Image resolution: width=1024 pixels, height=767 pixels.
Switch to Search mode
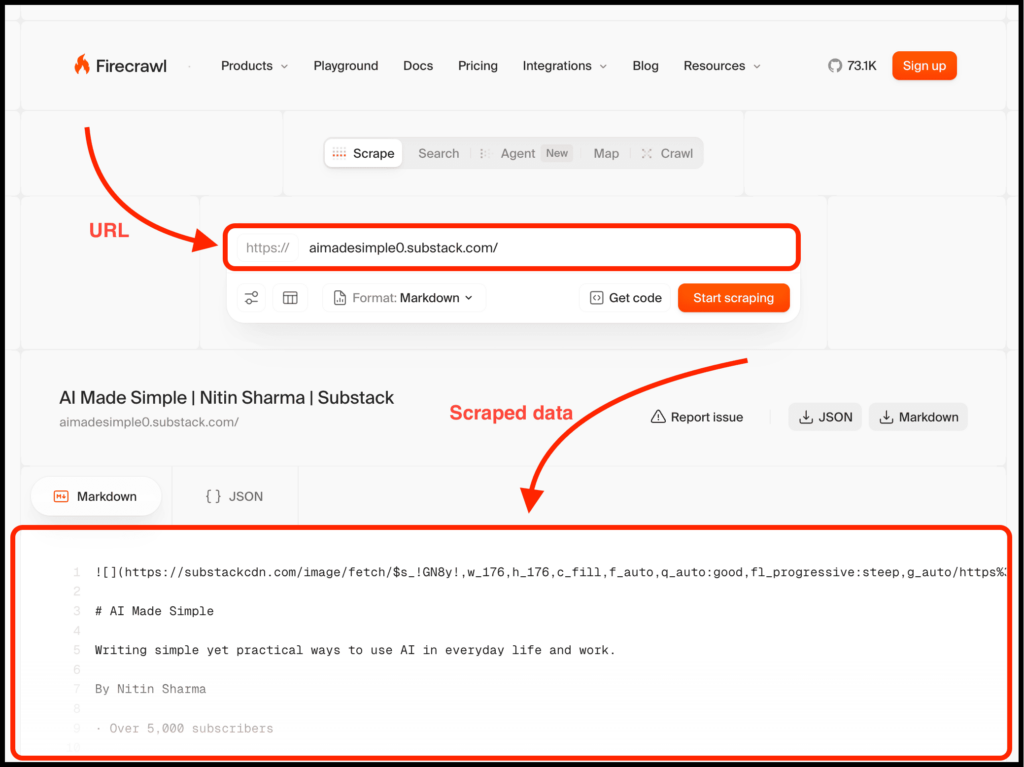coord(438,153)
